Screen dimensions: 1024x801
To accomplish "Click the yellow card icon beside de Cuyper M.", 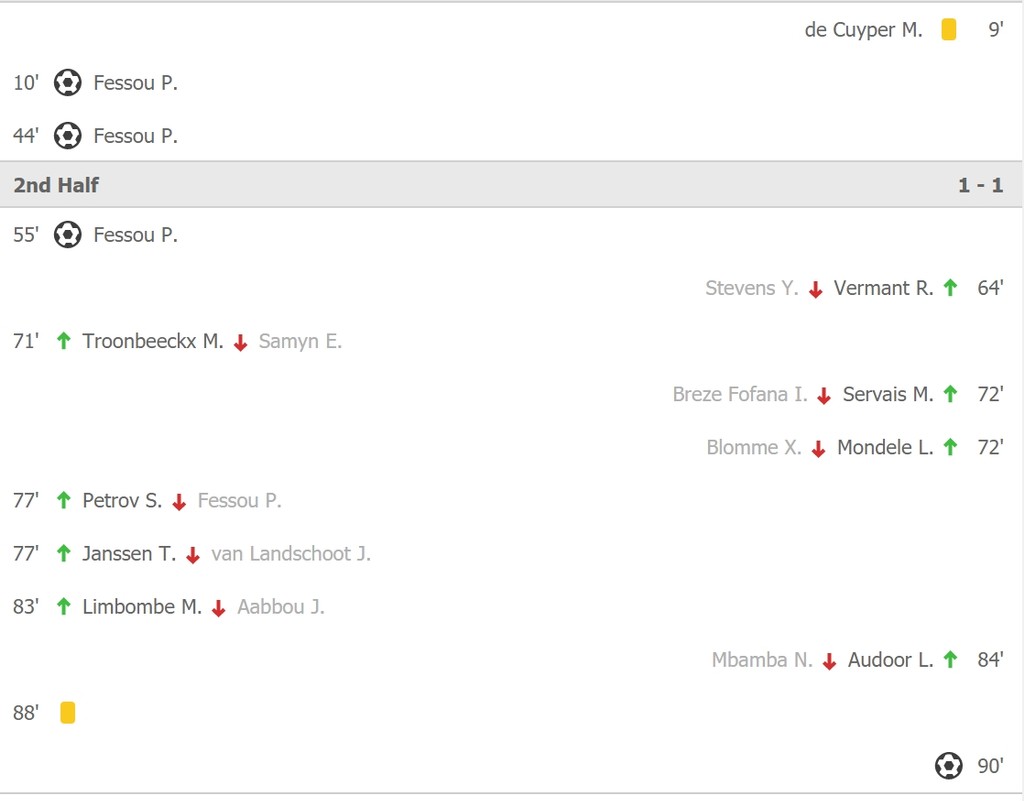I will point(948,30).
